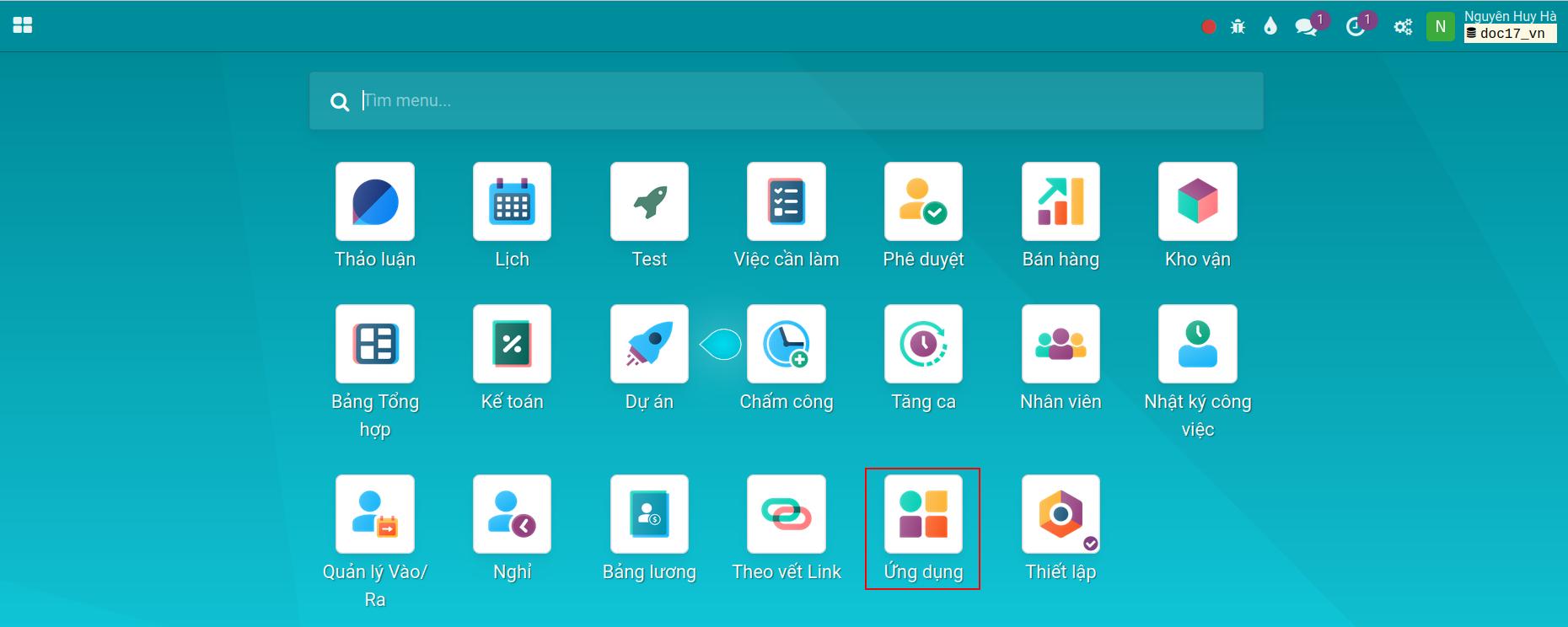Click the search magnifier icon
1568x627 pixels.
(x=340, y=102)
